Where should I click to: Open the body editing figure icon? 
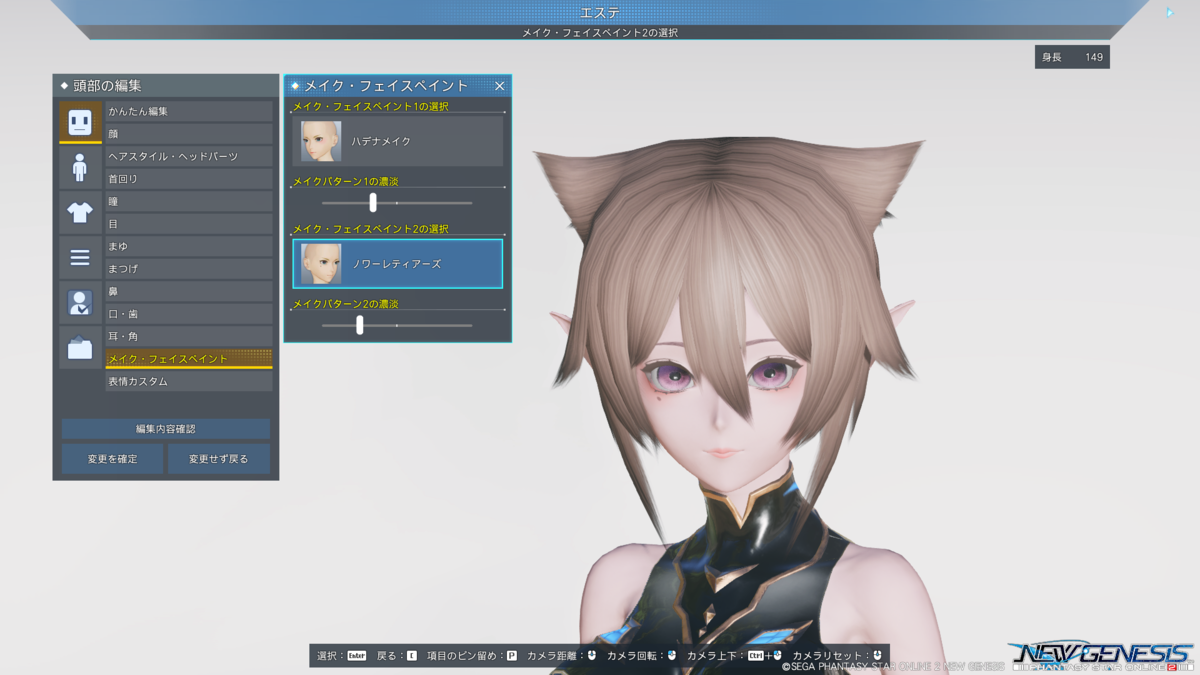(x=80, y=167)
